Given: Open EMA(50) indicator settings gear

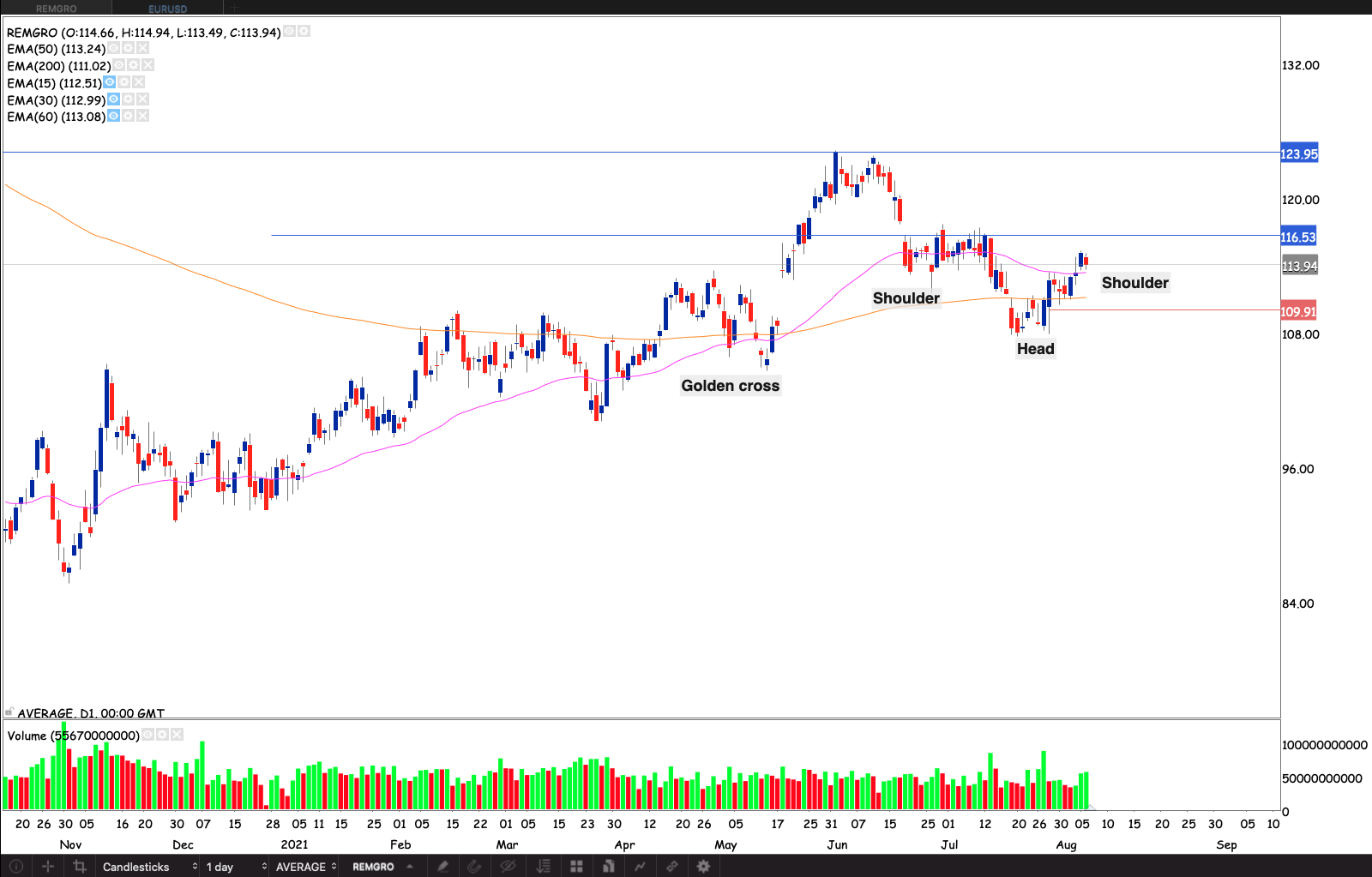Looking at the screenshot, I should tap(128, 49).
